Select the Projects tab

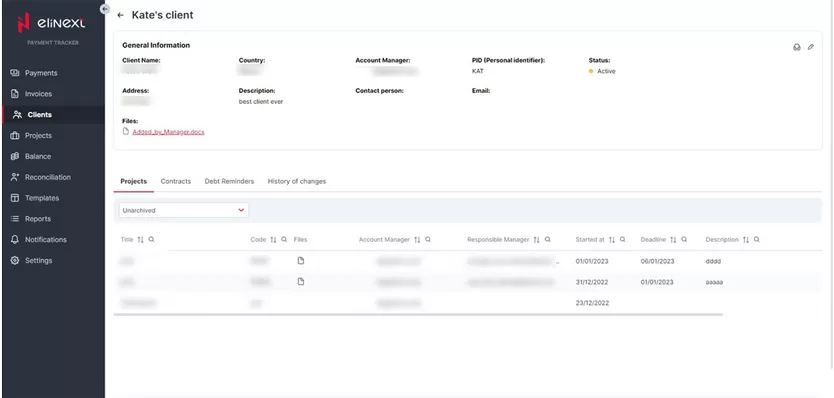click(134, 181)
